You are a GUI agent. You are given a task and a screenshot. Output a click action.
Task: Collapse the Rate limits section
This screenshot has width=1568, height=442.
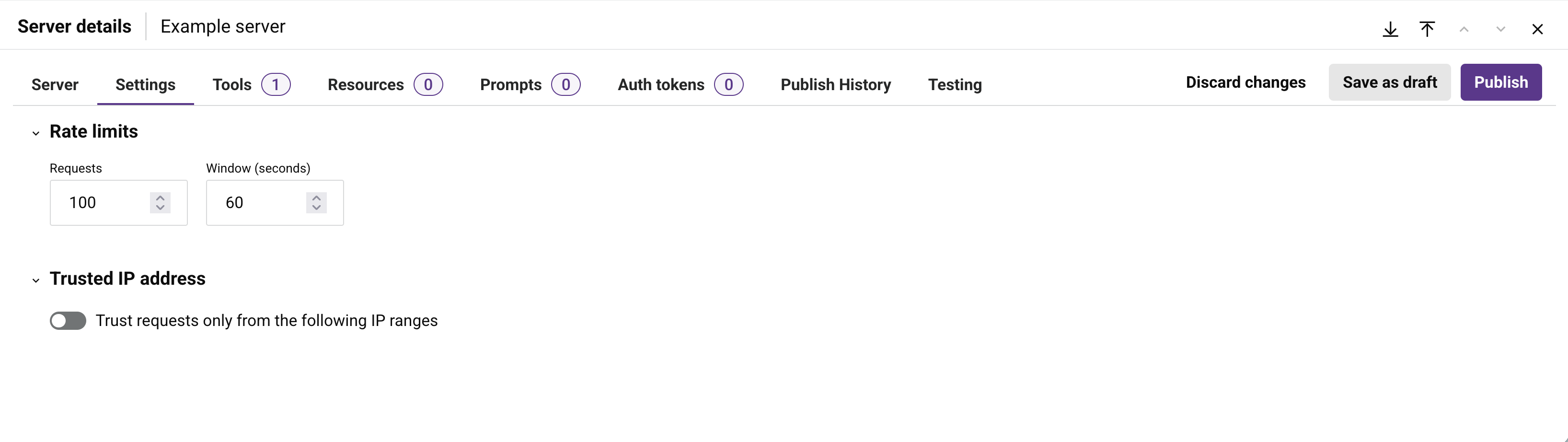coord(36,133)
